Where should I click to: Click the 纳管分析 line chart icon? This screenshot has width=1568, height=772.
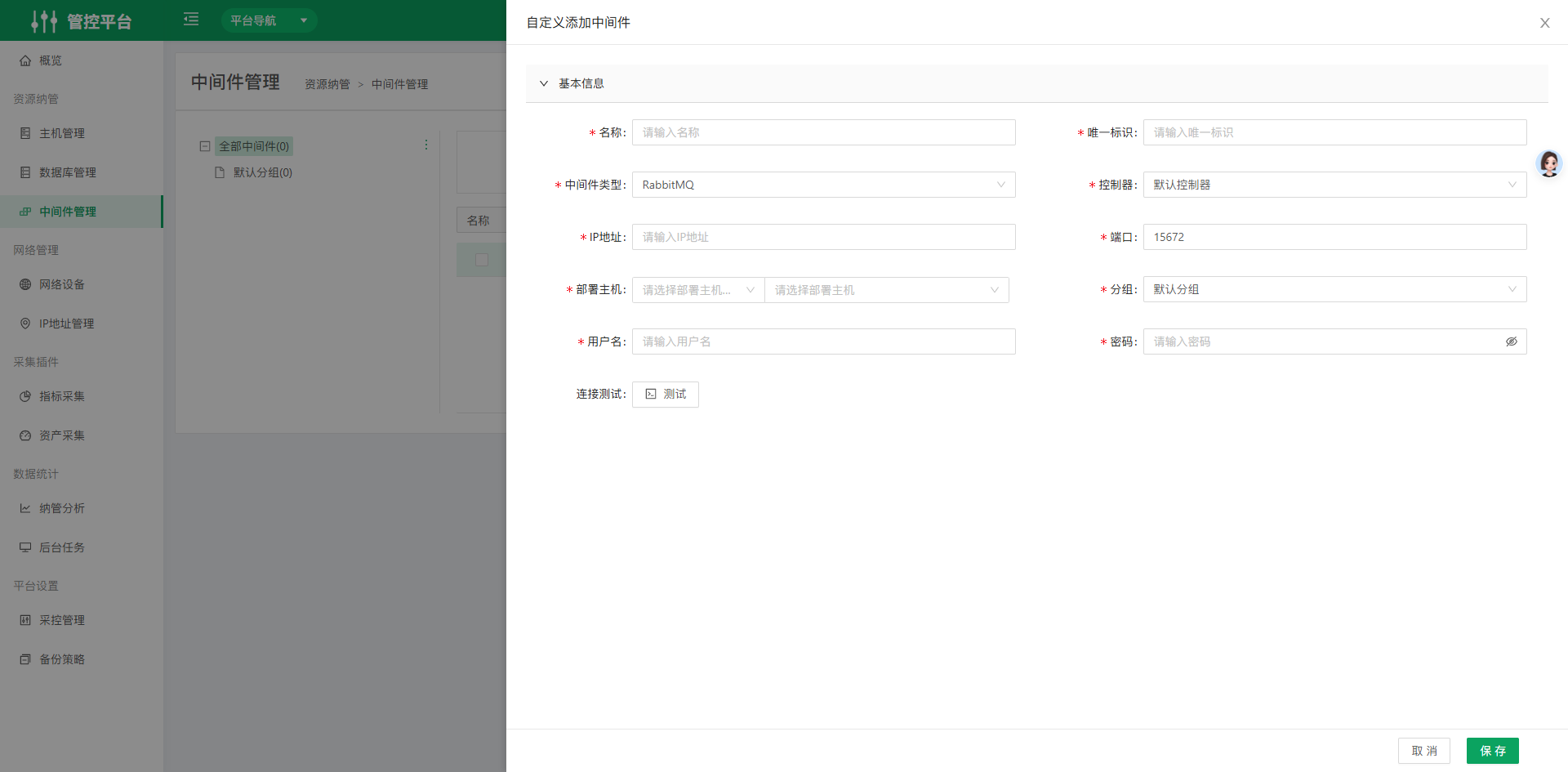coord(25,508)
